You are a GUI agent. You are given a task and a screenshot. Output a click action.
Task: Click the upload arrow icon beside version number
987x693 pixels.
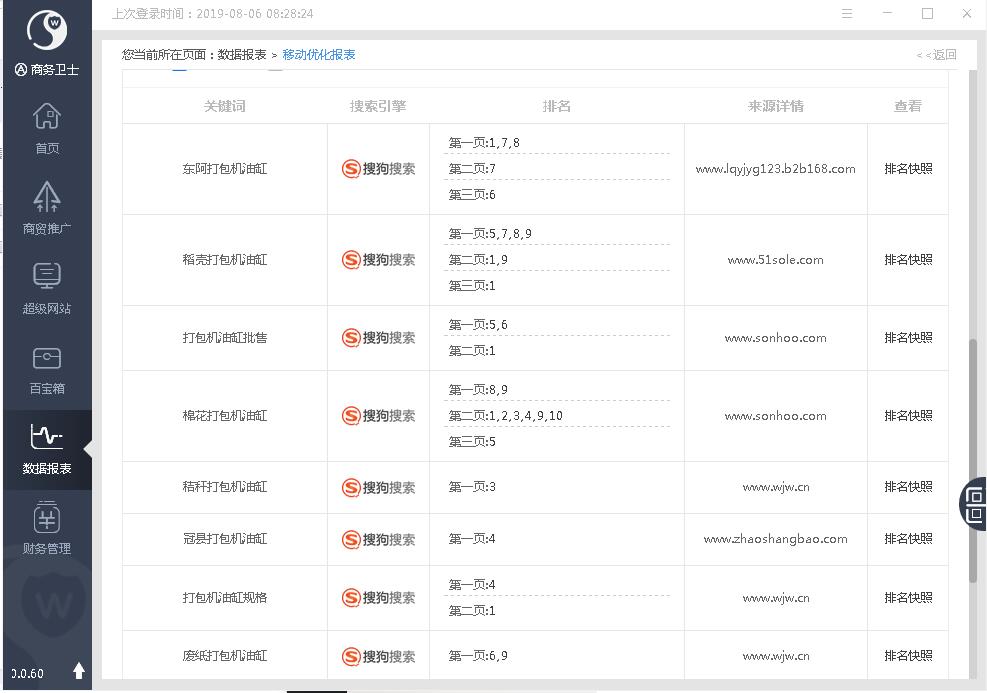click(79, 671)
